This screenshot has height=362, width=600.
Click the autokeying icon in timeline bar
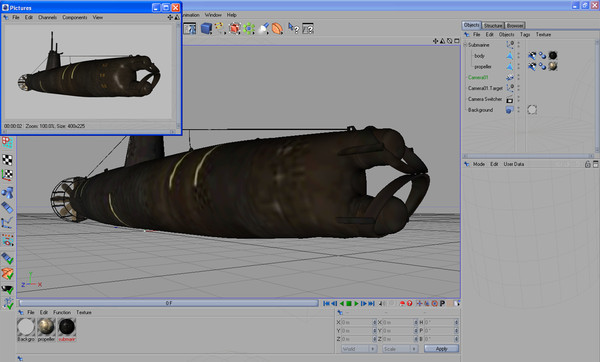(x=409, y=303)
